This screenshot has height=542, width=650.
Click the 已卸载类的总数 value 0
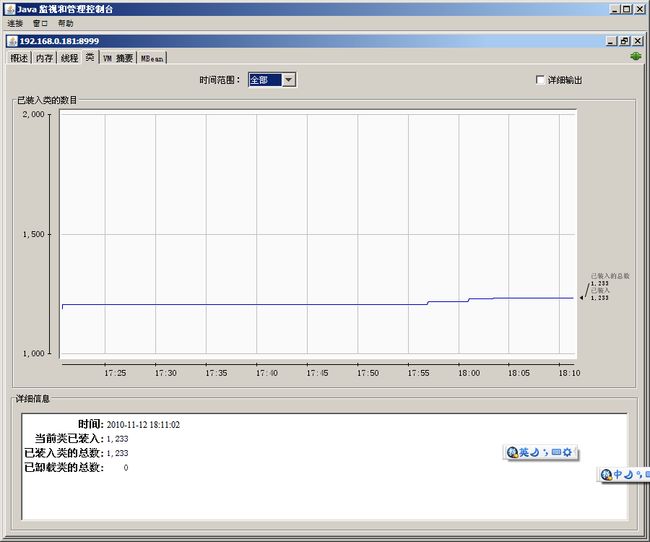(126, 468)
